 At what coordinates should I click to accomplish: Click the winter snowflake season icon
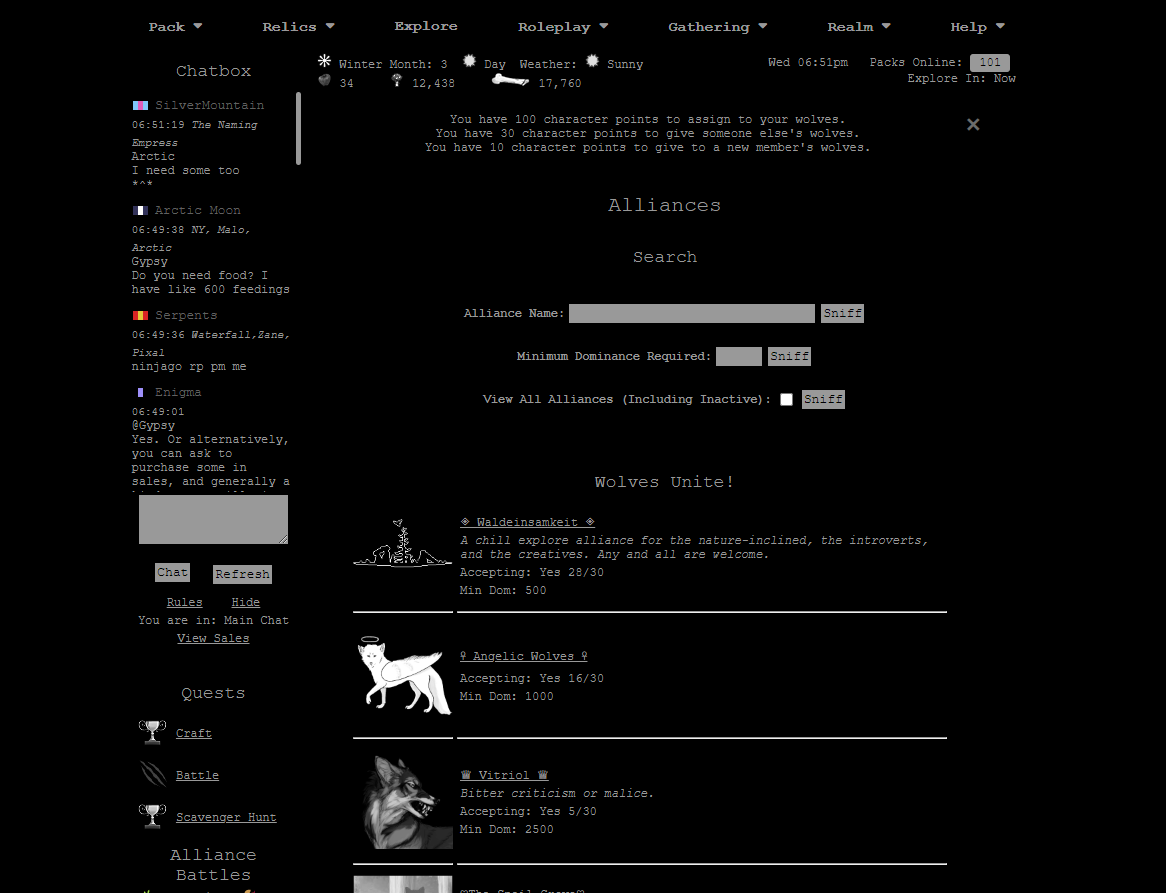point(324,61)
